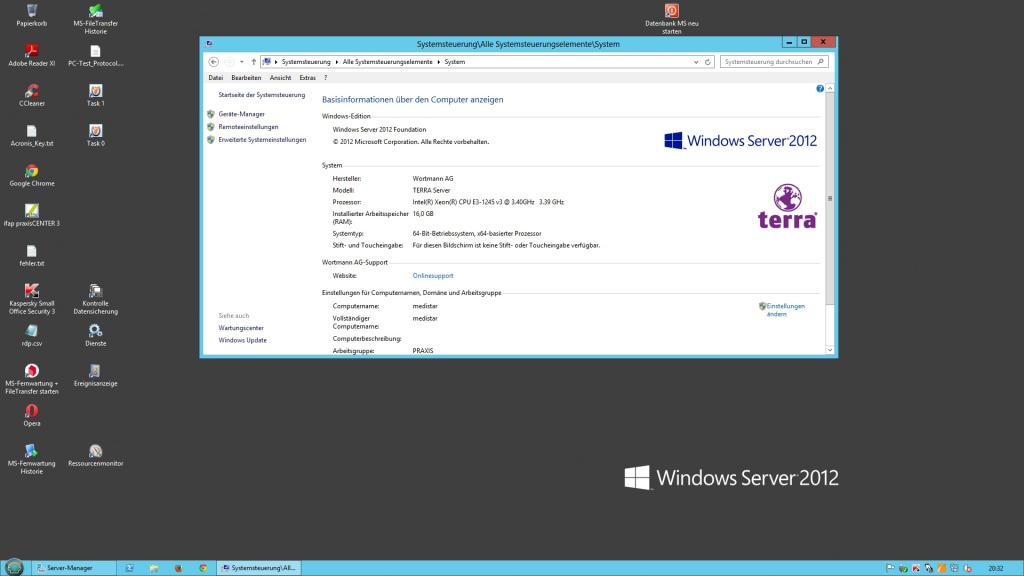This screenshot has height=576, width=1024.
Task: Select the fehler.txt file icon
Action: (31, 255)
